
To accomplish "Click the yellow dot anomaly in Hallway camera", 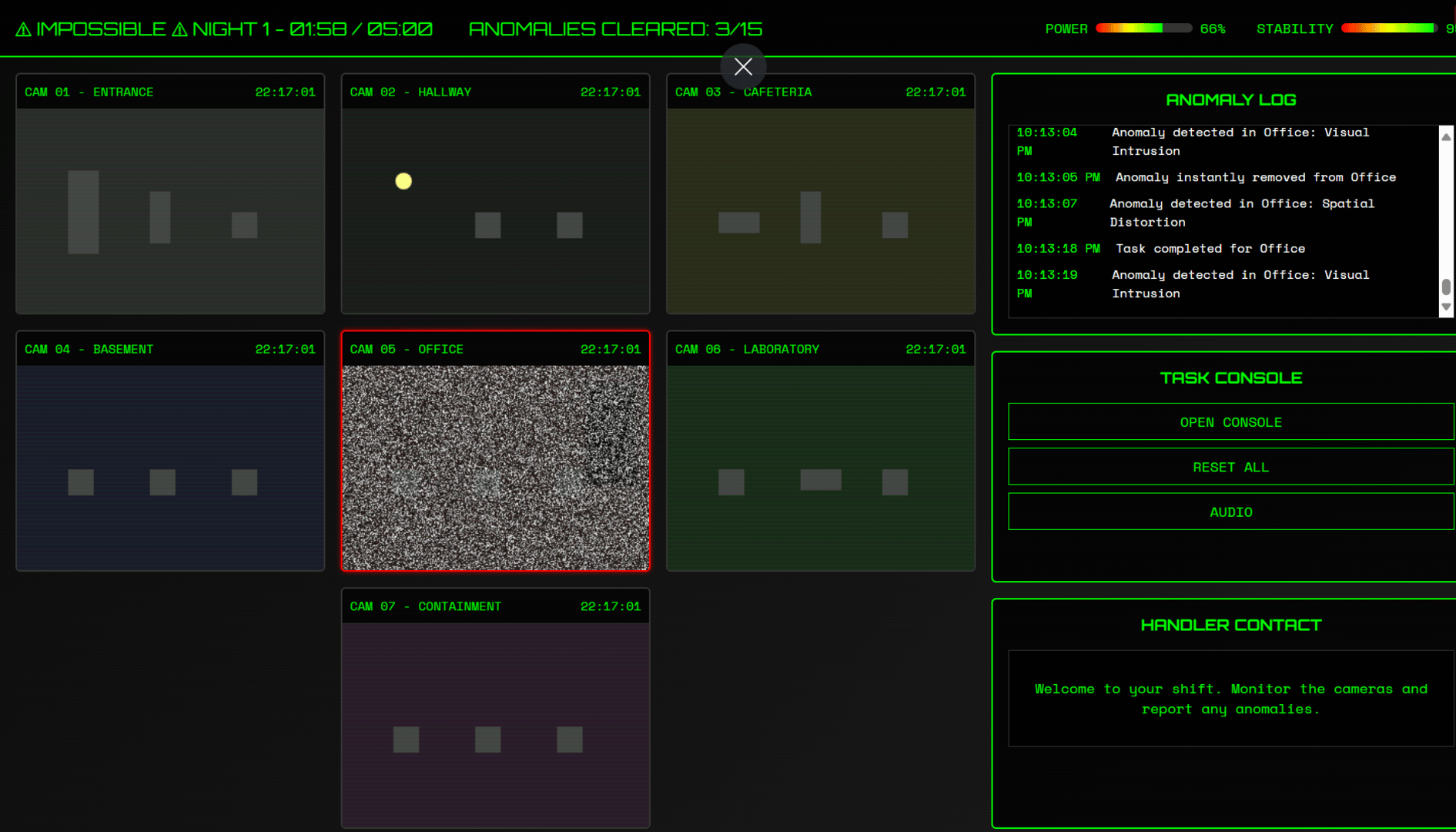I will click(403, 181).
